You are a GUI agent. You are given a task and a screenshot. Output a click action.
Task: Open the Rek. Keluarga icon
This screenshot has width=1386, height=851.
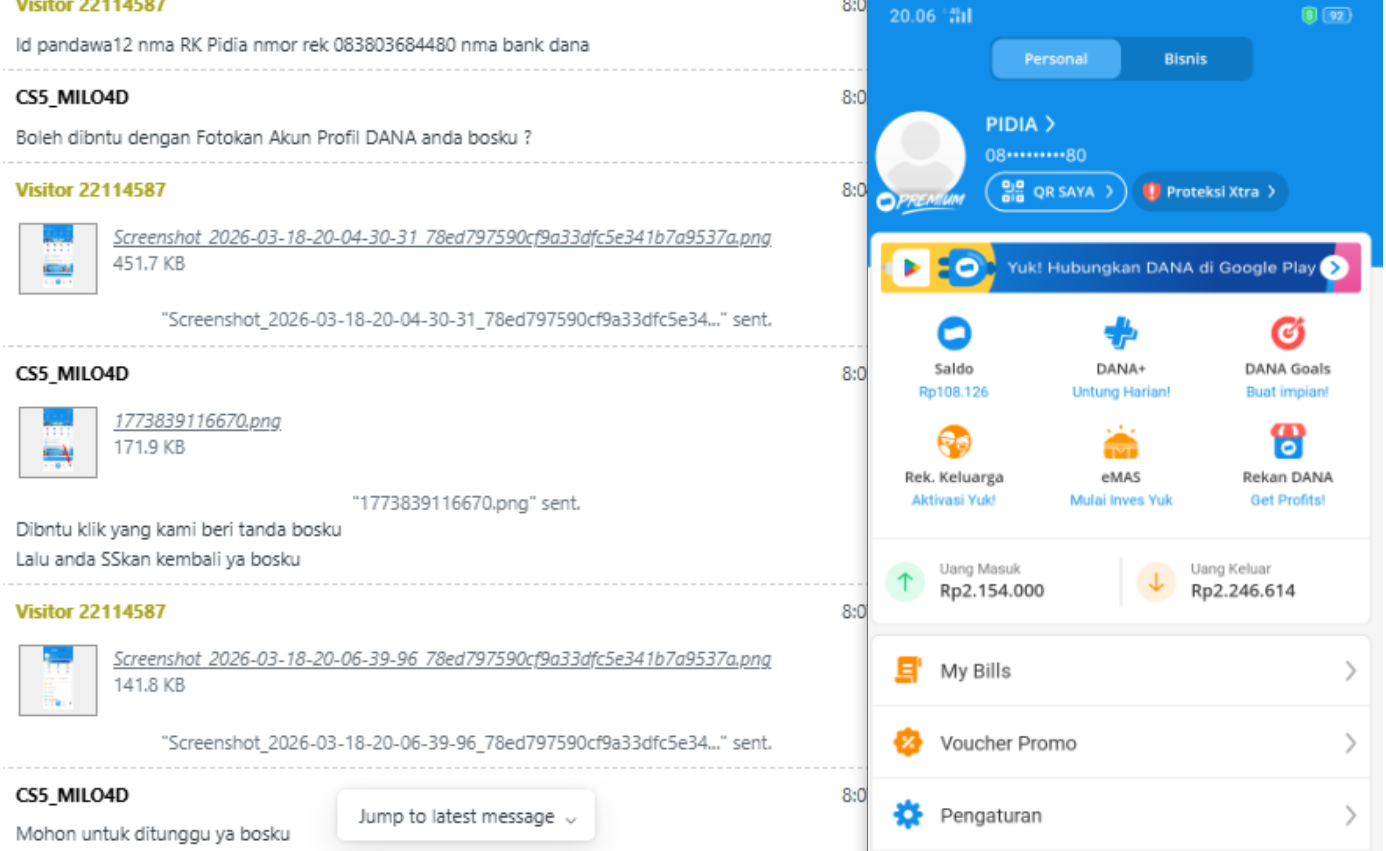pos(953,441)
